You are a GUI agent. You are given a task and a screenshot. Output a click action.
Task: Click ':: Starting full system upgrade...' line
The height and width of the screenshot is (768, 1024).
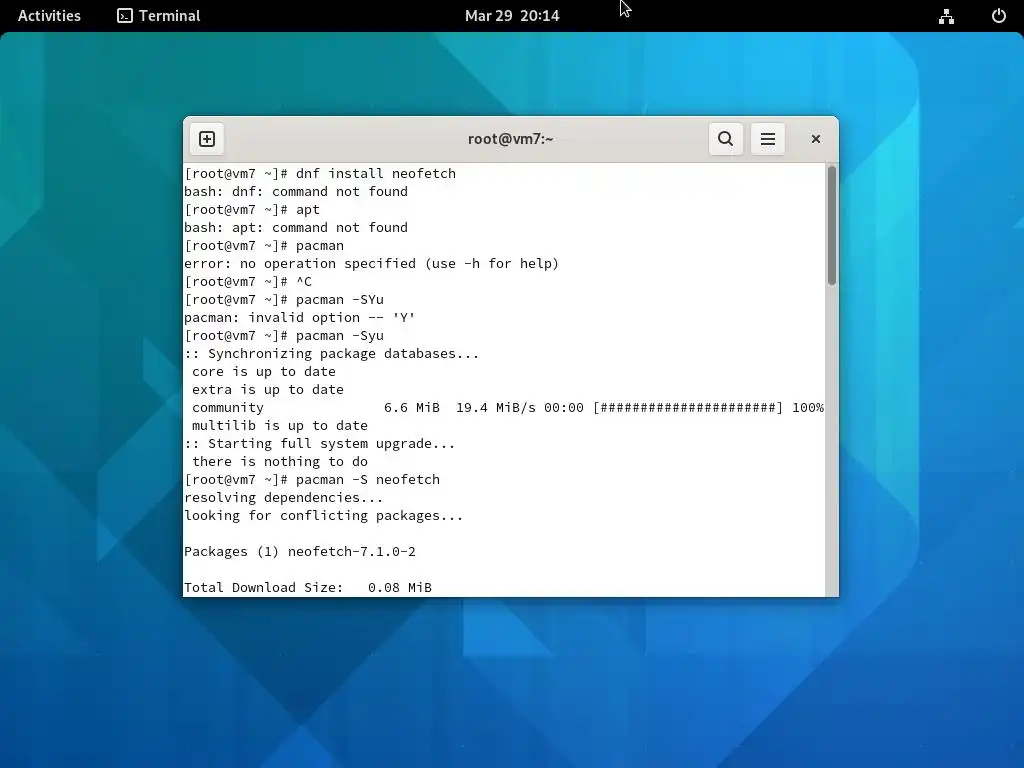[320, 444]
